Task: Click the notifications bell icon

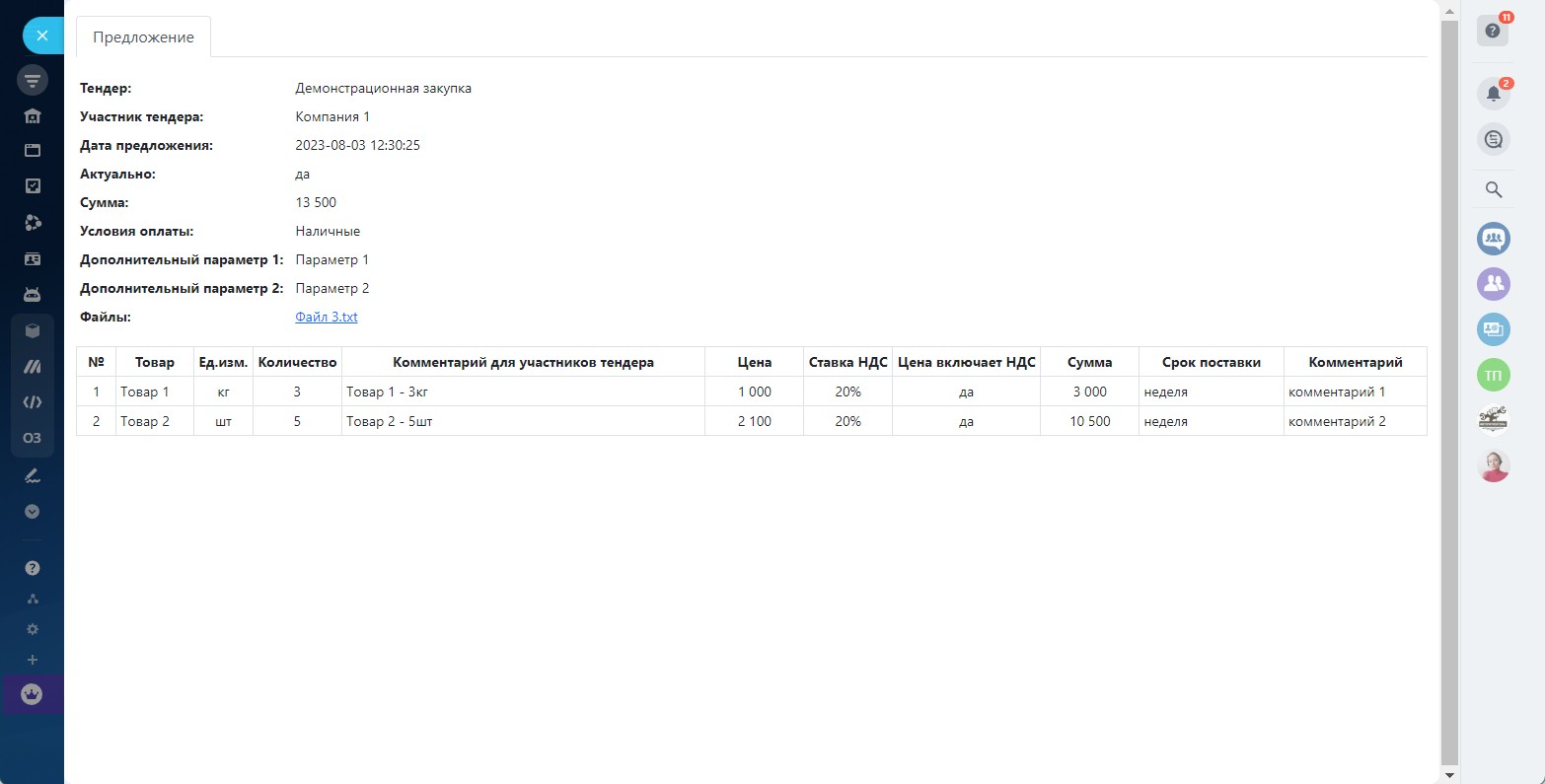Action: 1493,94
